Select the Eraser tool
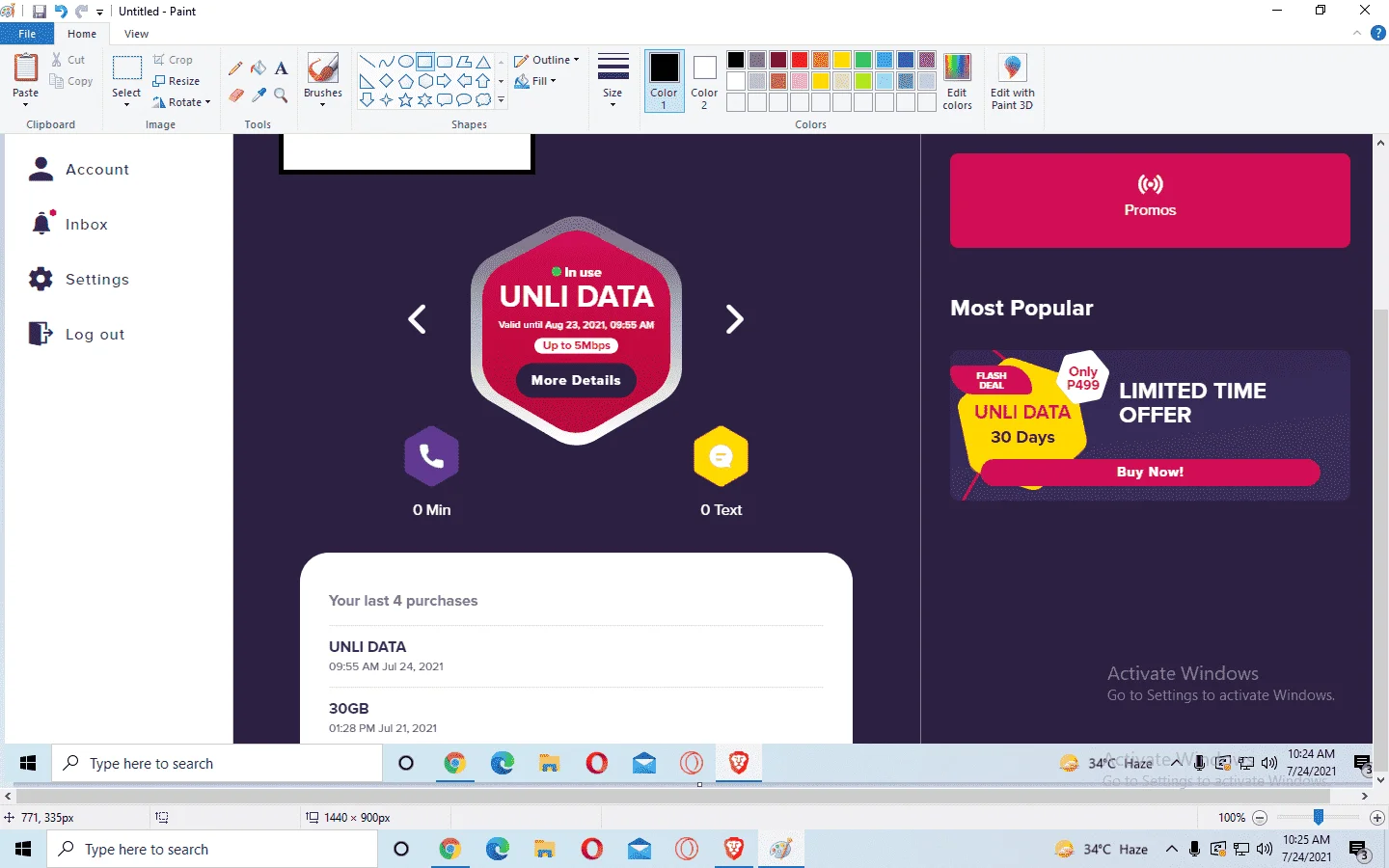 pos(235,95)
